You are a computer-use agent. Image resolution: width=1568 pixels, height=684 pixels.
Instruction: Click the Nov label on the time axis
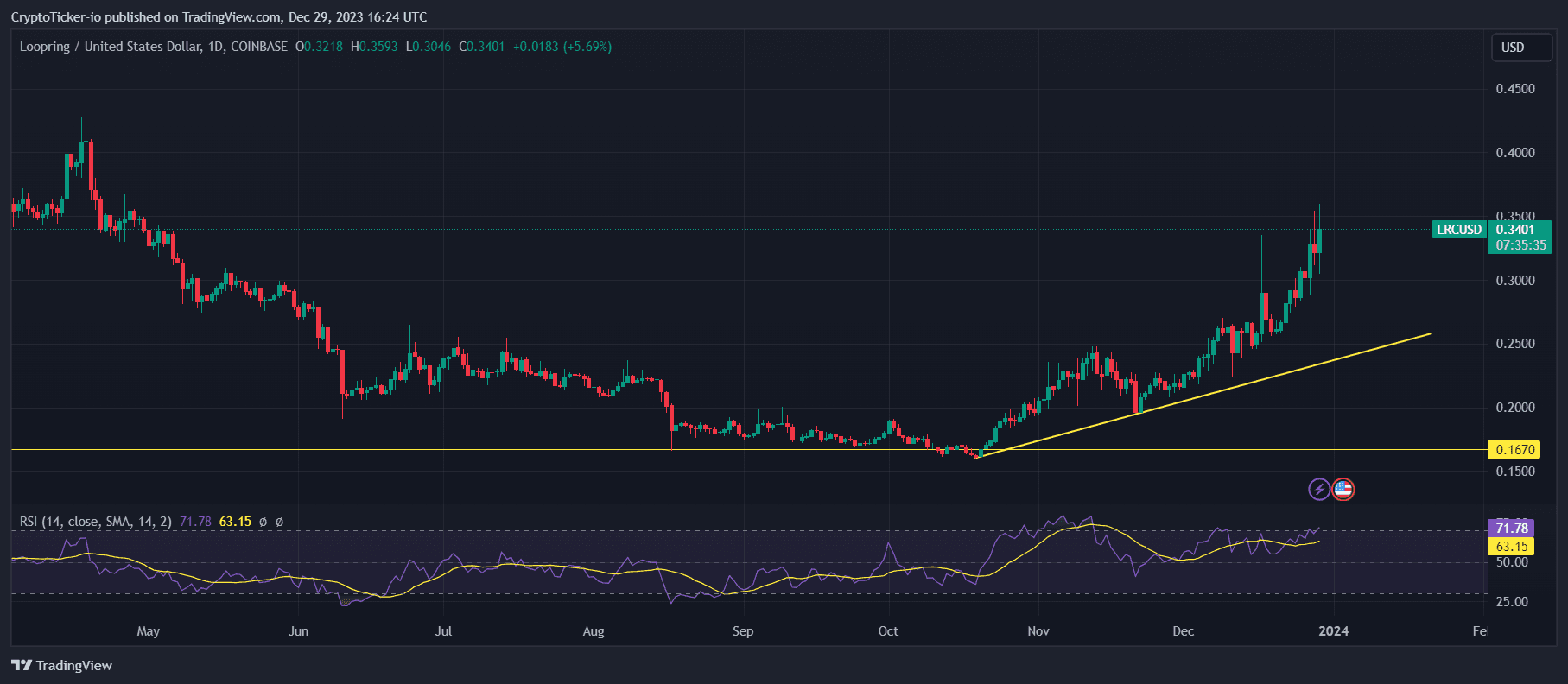tap(1038, 631)
